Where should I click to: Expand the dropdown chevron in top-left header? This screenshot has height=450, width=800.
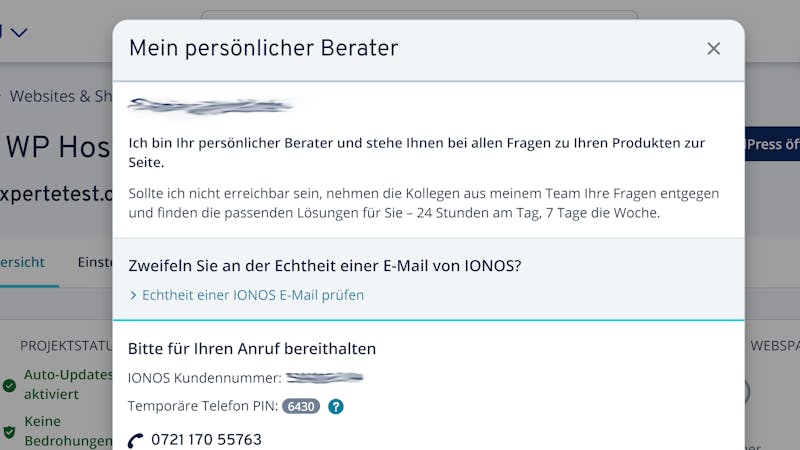click(19, 33)
